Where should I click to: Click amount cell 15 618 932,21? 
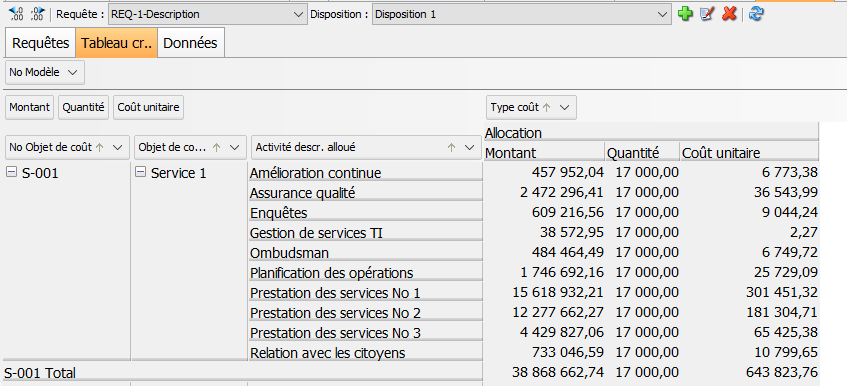[544, 292]
